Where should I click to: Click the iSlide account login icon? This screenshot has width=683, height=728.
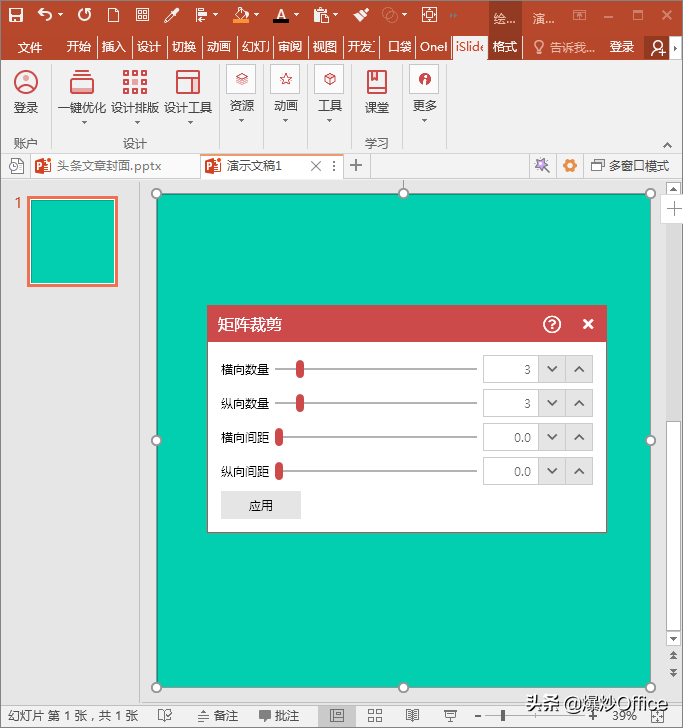tap(26, 91)
